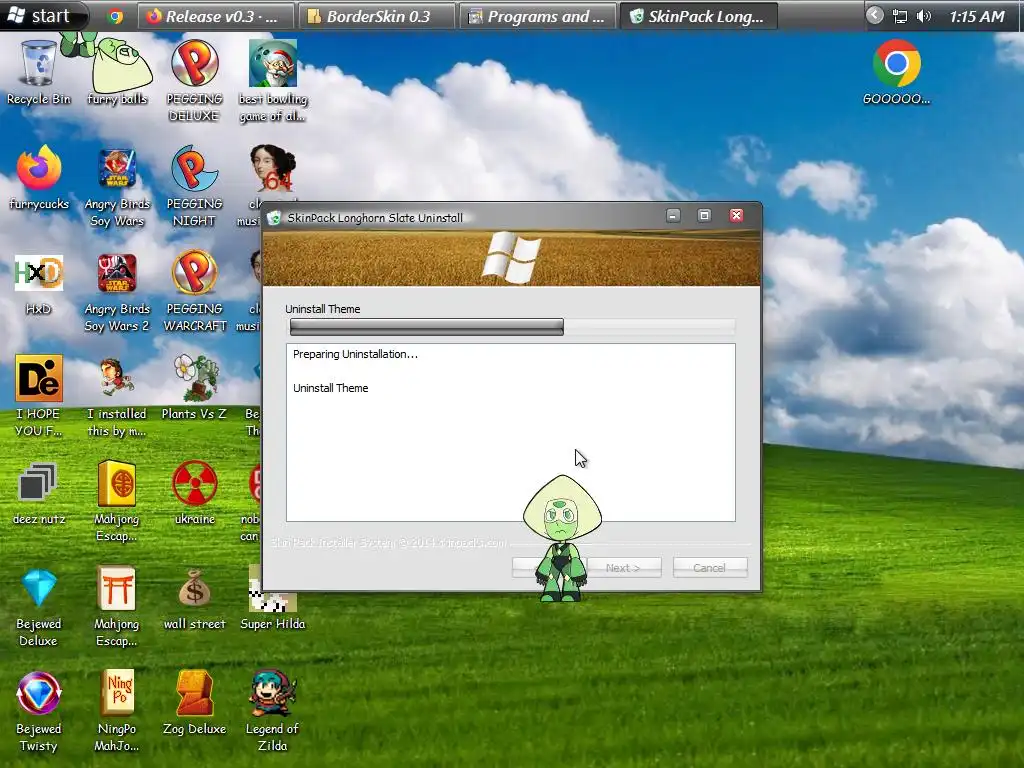Open the network tray icon

click(900, 16)
